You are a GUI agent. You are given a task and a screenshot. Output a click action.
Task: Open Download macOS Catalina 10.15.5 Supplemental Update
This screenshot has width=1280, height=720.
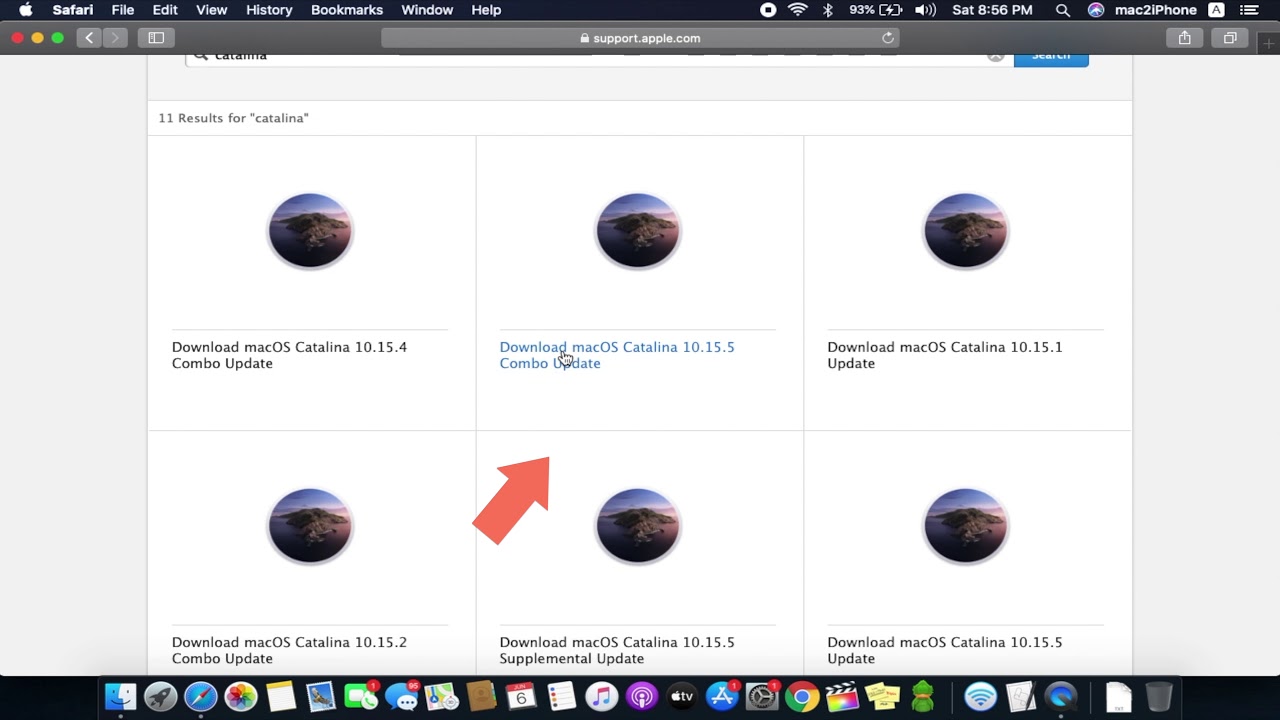[617, 650]
